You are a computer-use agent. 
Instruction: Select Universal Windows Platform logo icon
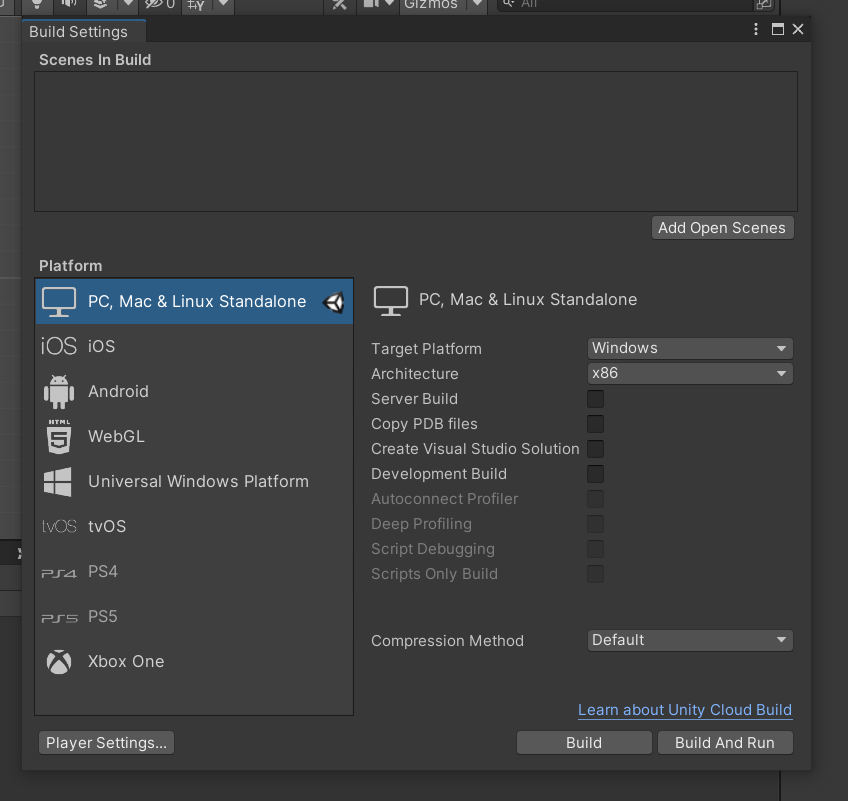click(x=58, y=481)
